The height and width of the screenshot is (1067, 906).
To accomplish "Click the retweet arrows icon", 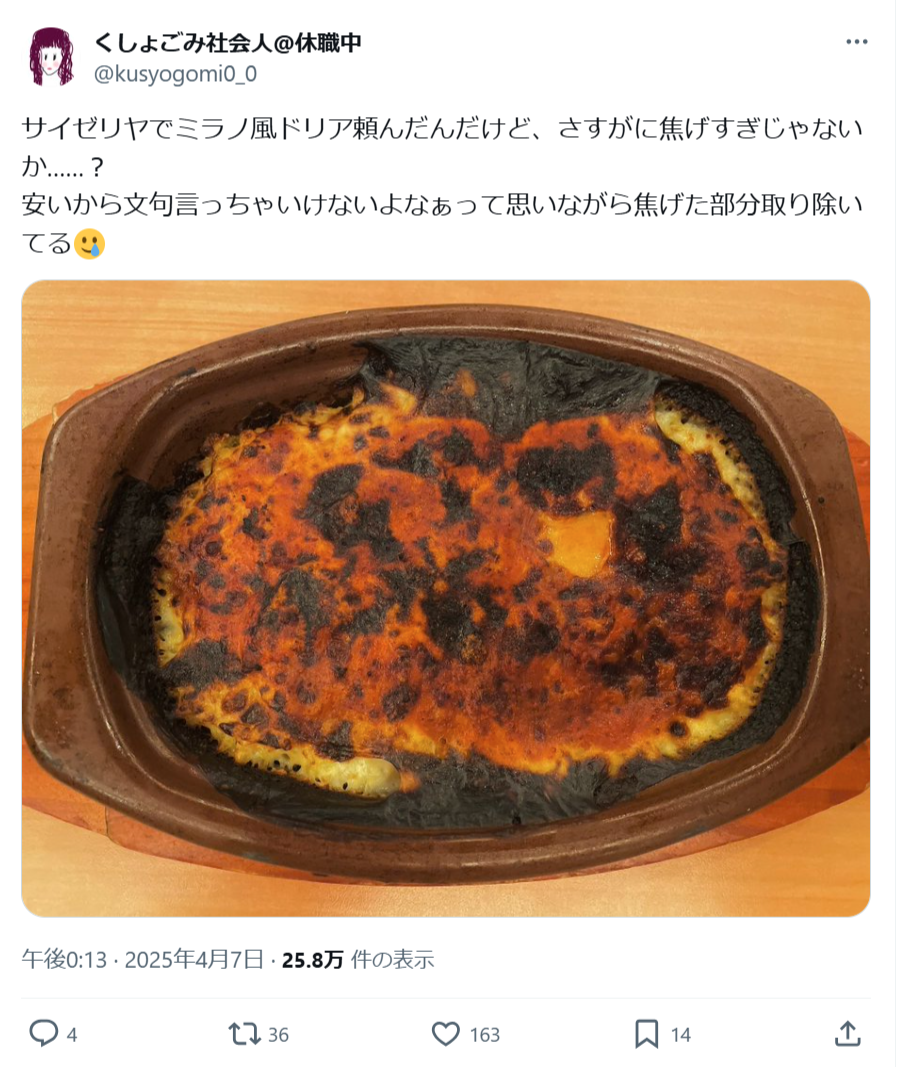I will pos(244,1034).
